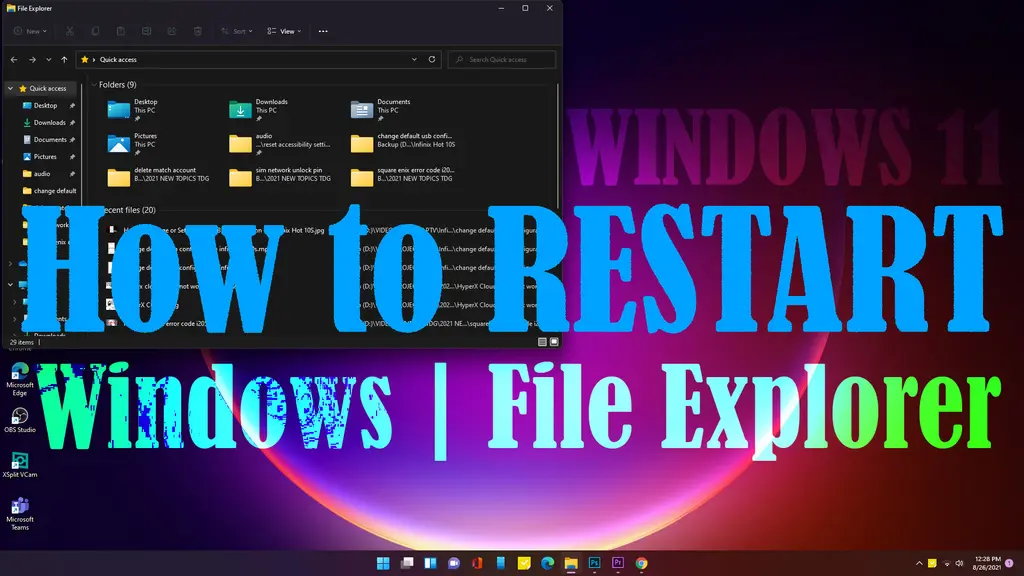The width and height of the screenshot is (1024, 576).
Task: Click the Paste clipboard icon in toolbar
Action: pyautogui.click(x=121, y=31)
